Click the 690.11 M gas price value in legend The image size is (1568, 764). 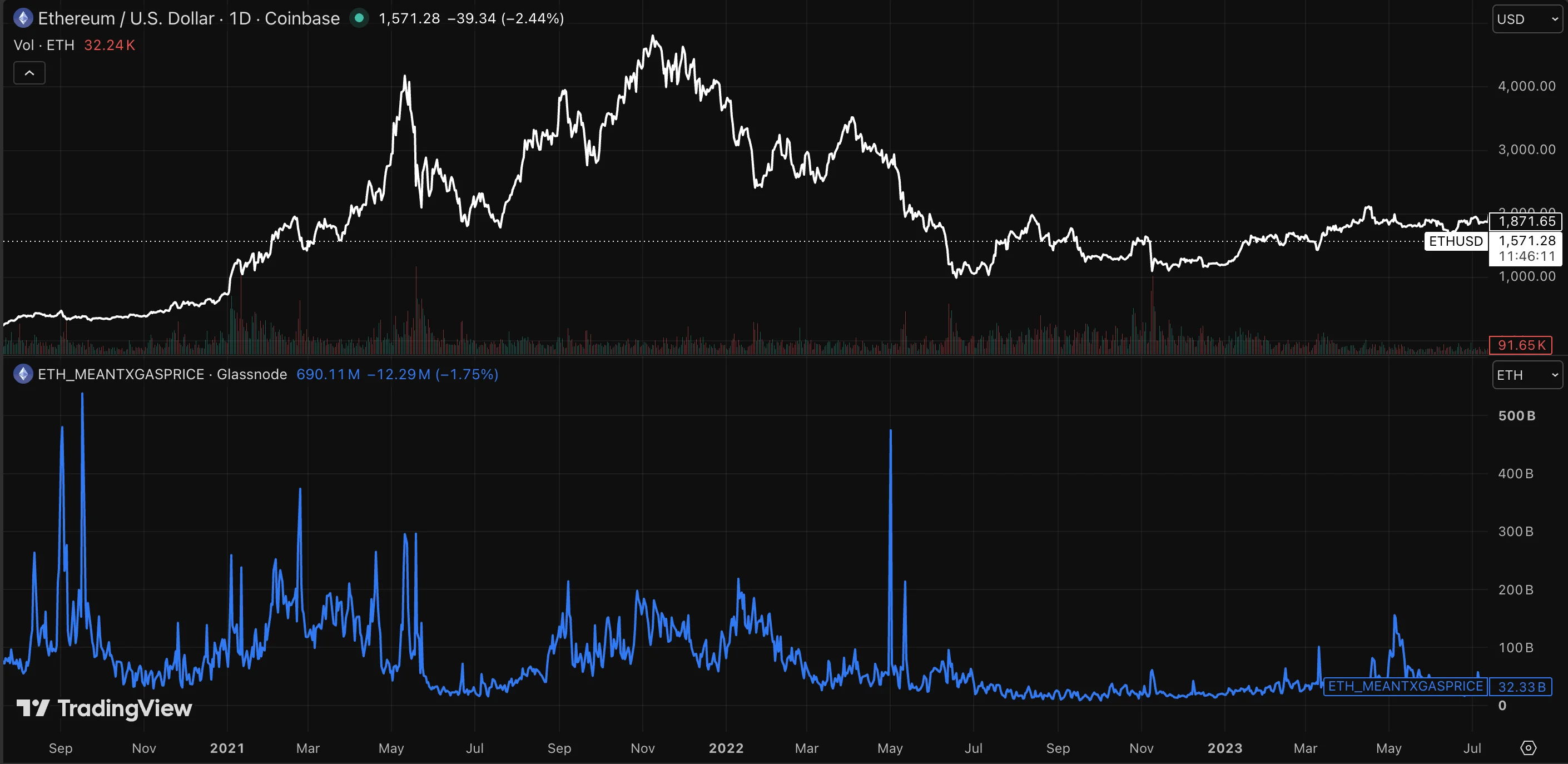point(328,374)
